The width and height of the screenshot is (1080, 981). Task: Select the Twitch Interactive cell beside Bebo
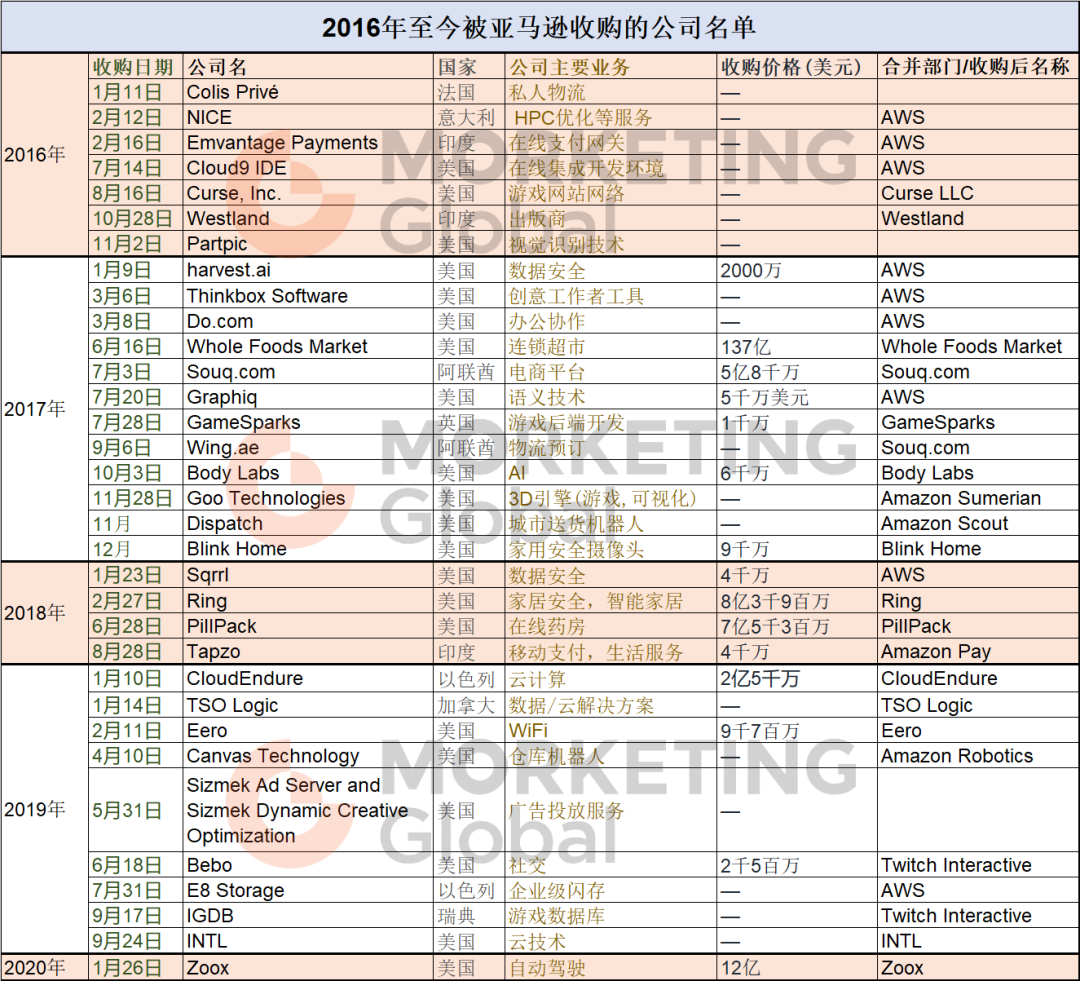pyautogui.click(x=978, y=865)
